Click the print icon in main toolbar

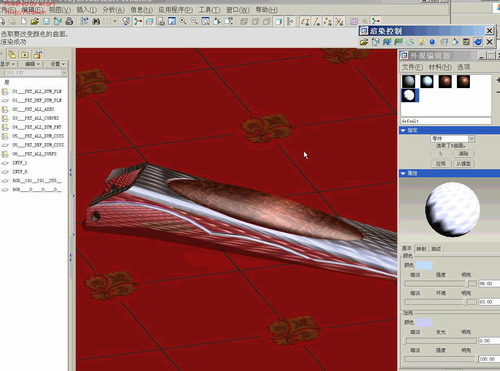click(x=69, y=22)
